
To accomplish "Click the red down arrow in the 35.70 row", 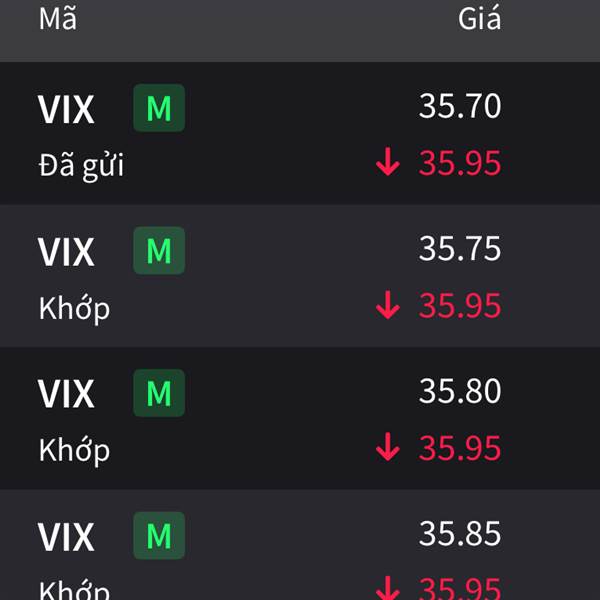I will (x=388, y=162).
